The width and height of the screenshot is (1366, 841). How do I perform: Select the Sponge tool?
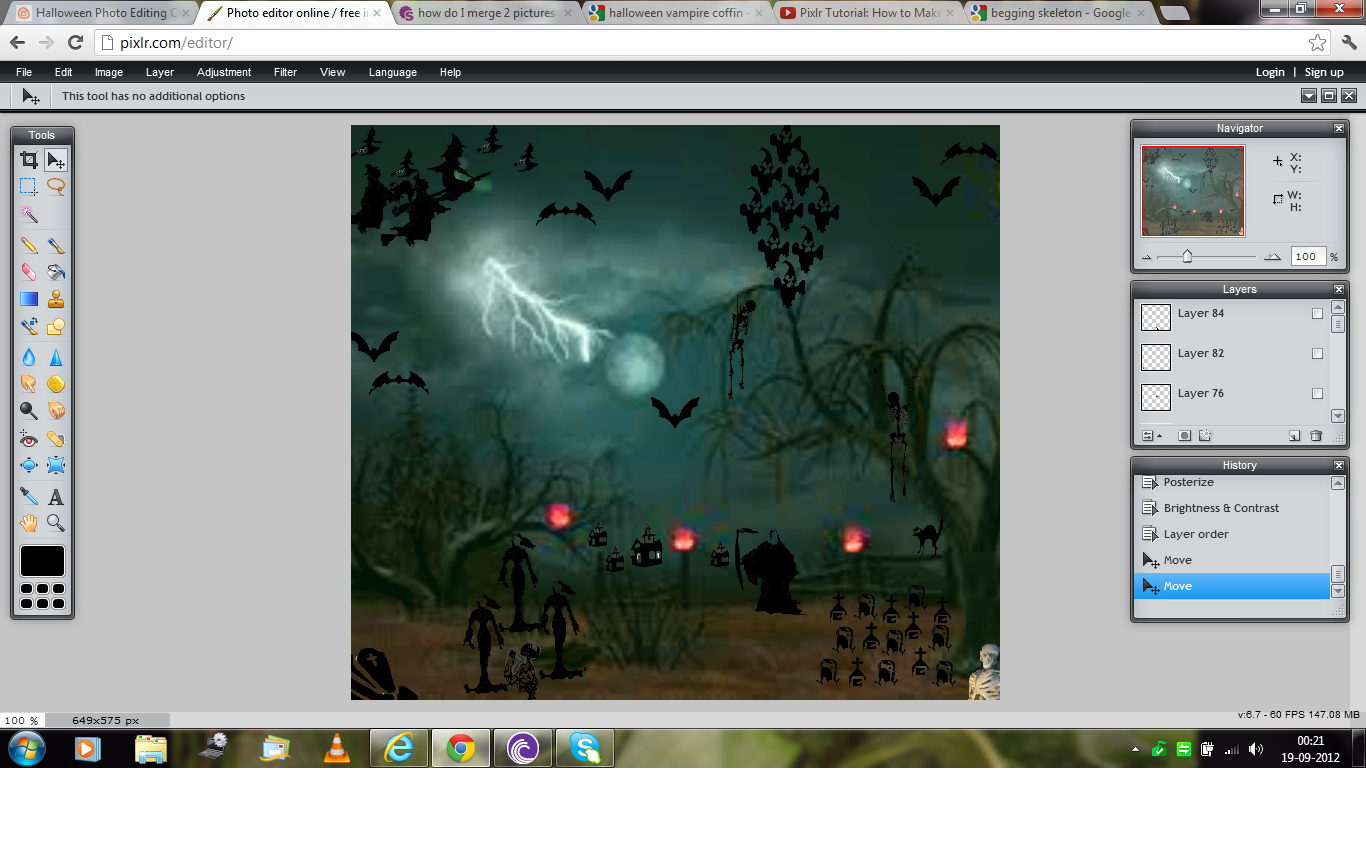(x=56, y=383)
